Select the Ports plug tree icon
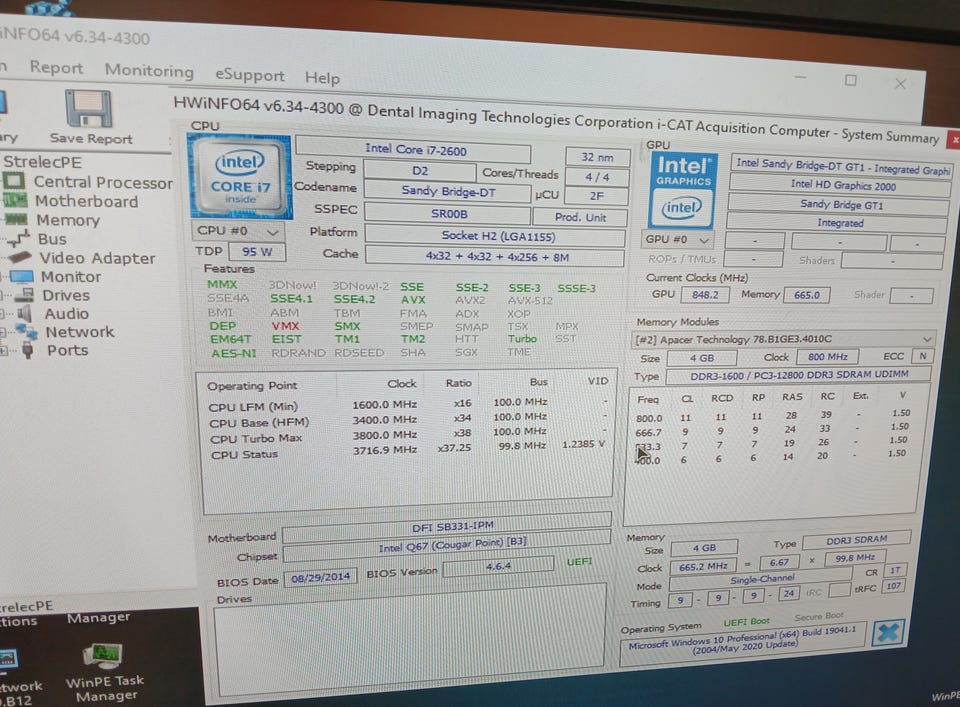 28,350
